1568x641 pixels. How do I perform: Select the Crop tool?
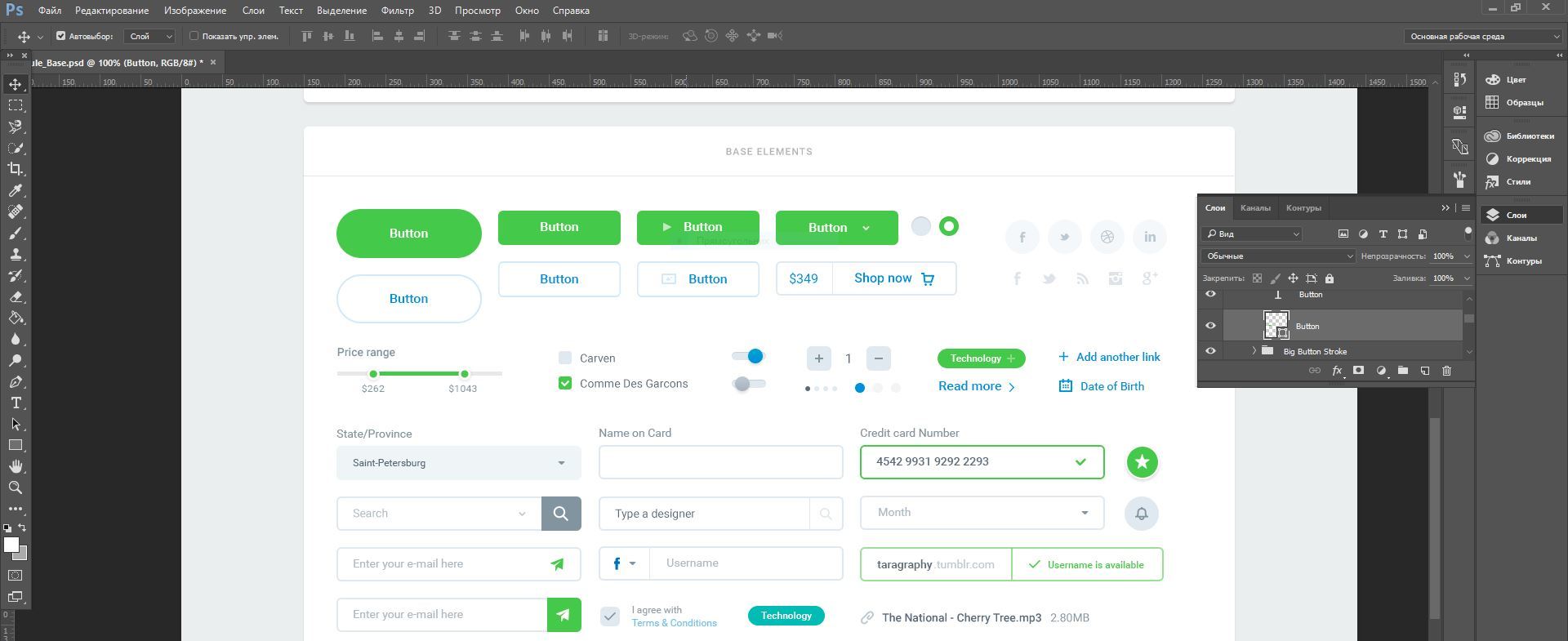pos(16,169)
